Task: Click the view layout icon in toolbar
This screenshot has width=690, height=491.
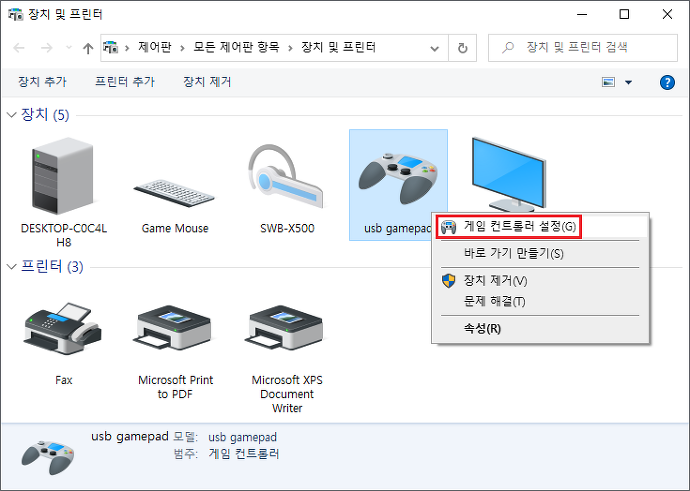Action: (x=608, y=82)
